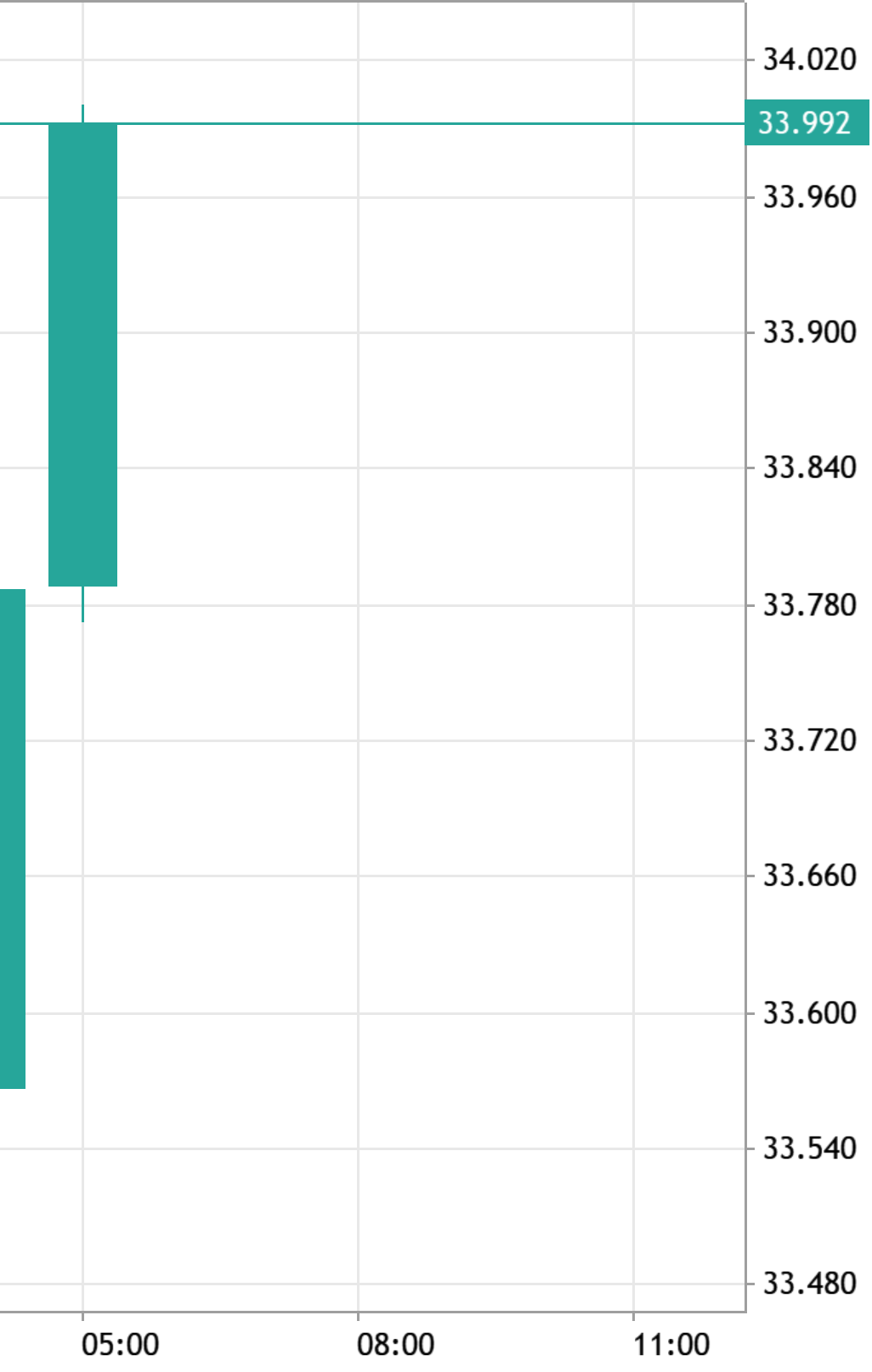Select the green candlestick at 05:00
Viewport: 872px width, 1372px height.
click(82, 354)
